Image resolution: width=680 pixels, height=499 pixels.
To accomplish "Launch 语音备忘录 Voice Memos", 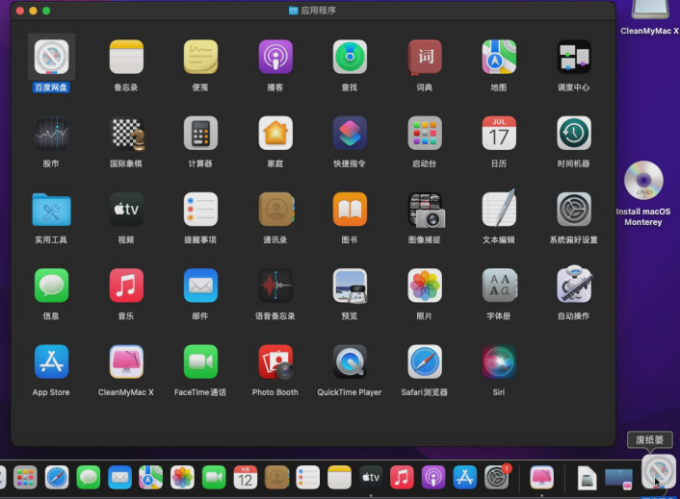I will pos(275,286).
